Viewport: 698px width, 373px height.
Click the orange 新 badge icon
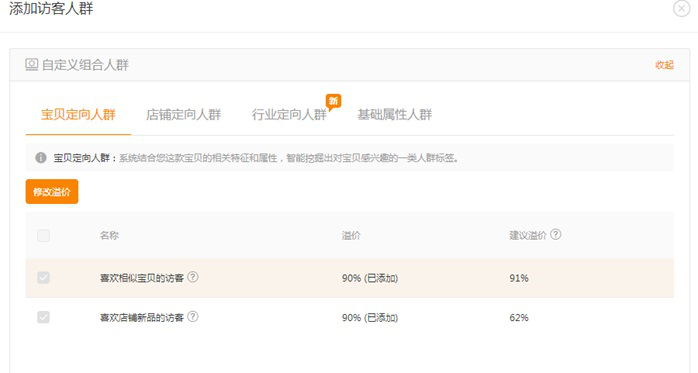point(333,101)
